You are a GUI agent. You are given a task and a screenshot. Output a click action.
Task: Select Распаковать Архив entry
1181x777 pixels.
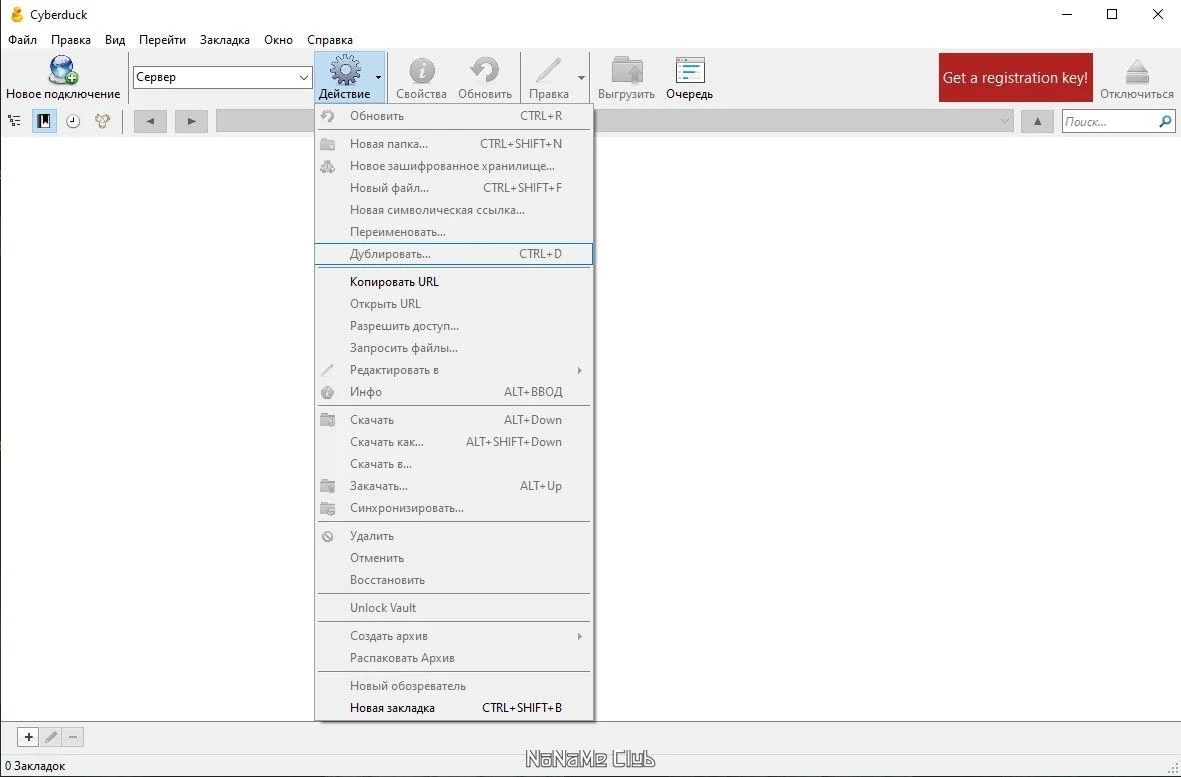453,658
